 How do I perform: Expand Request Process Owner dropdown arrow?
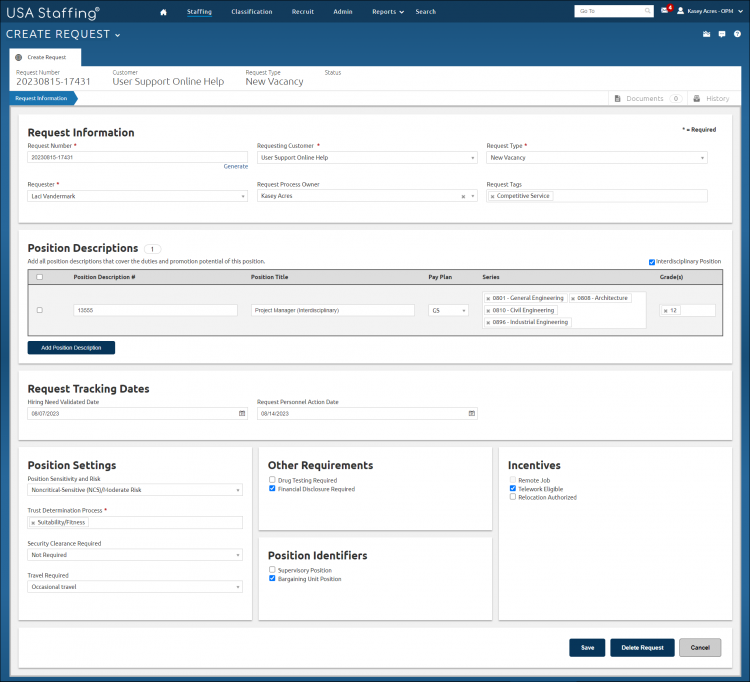[x=473, y=197]
